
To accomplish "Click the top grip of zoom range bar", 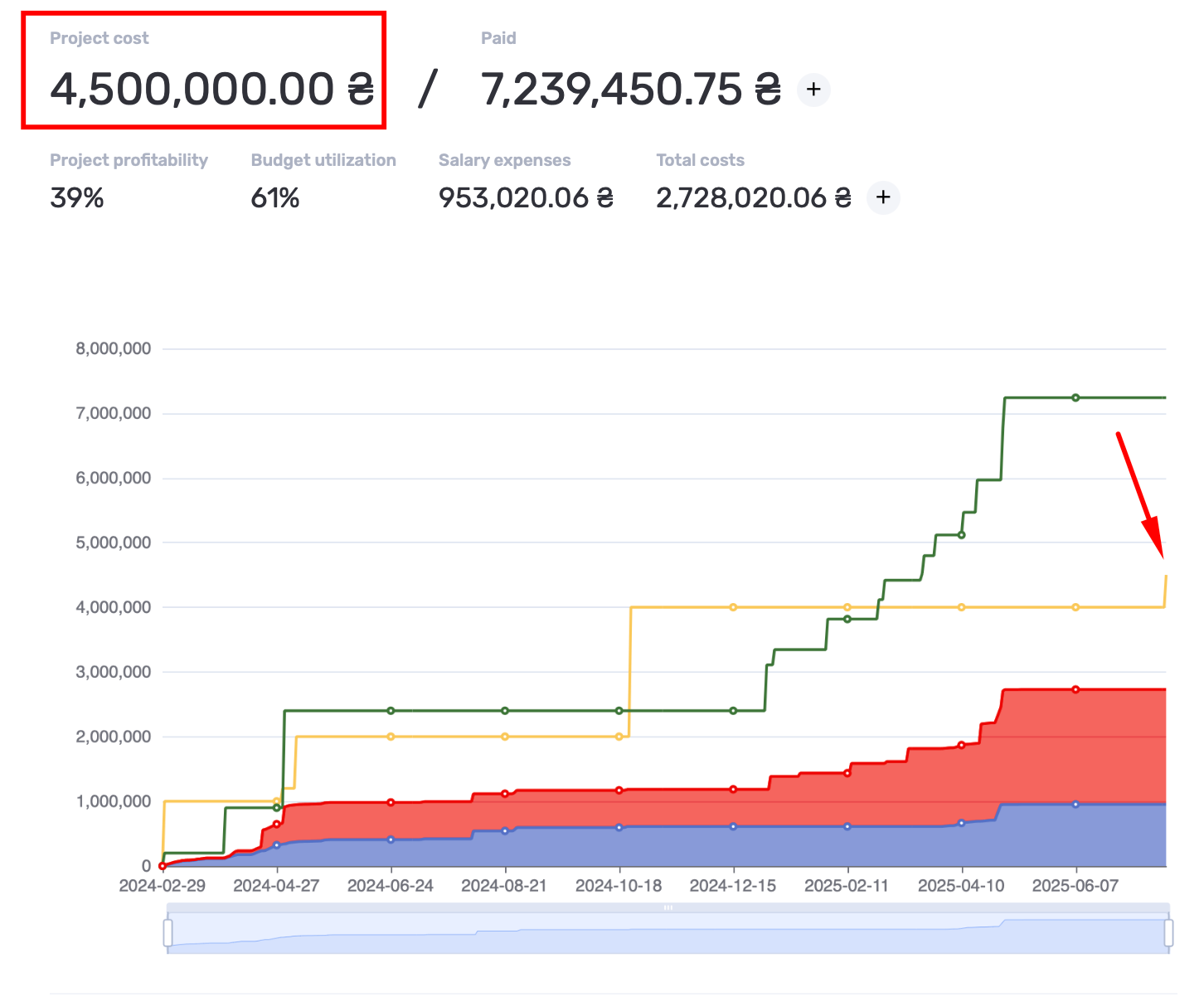I will coord(668,907).
